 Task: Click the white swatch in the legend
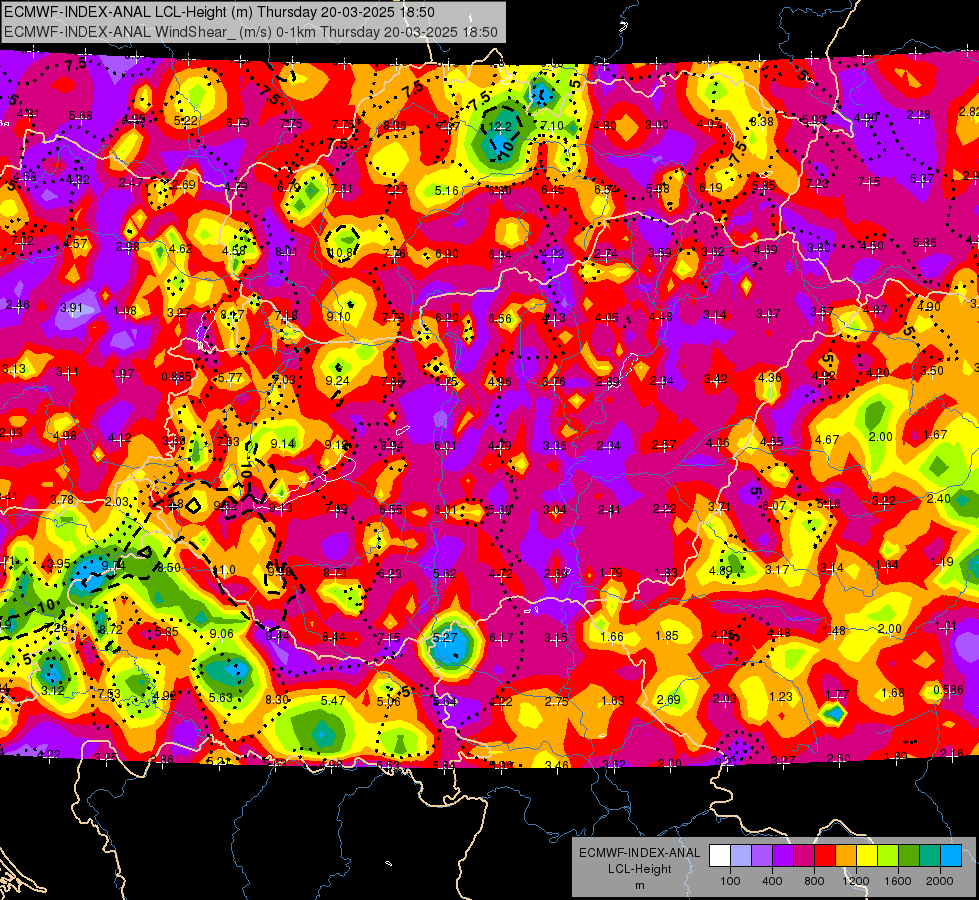tap(720, 856)
